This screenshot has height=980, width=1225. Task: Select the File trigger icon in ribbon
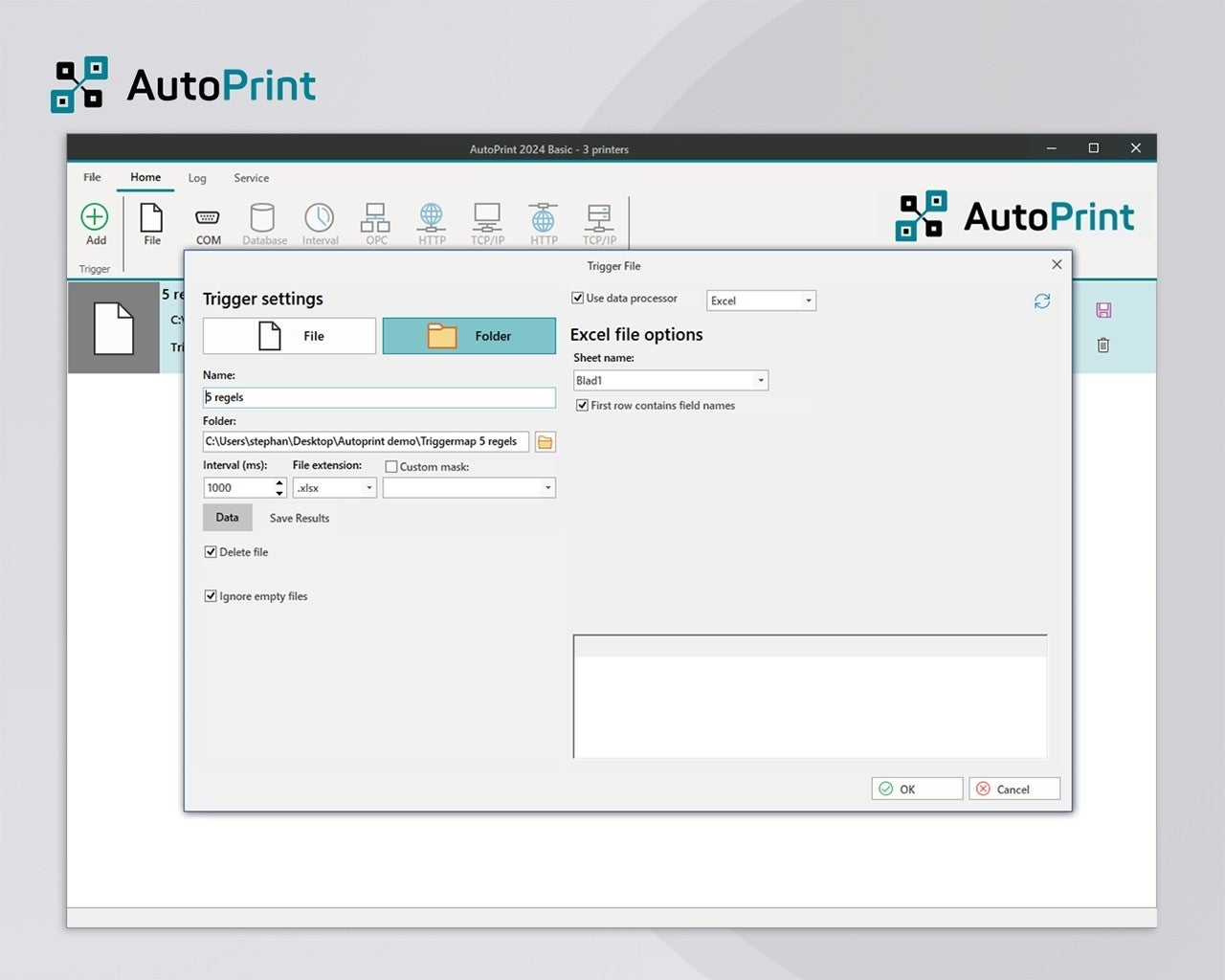(x=151, y=218)
